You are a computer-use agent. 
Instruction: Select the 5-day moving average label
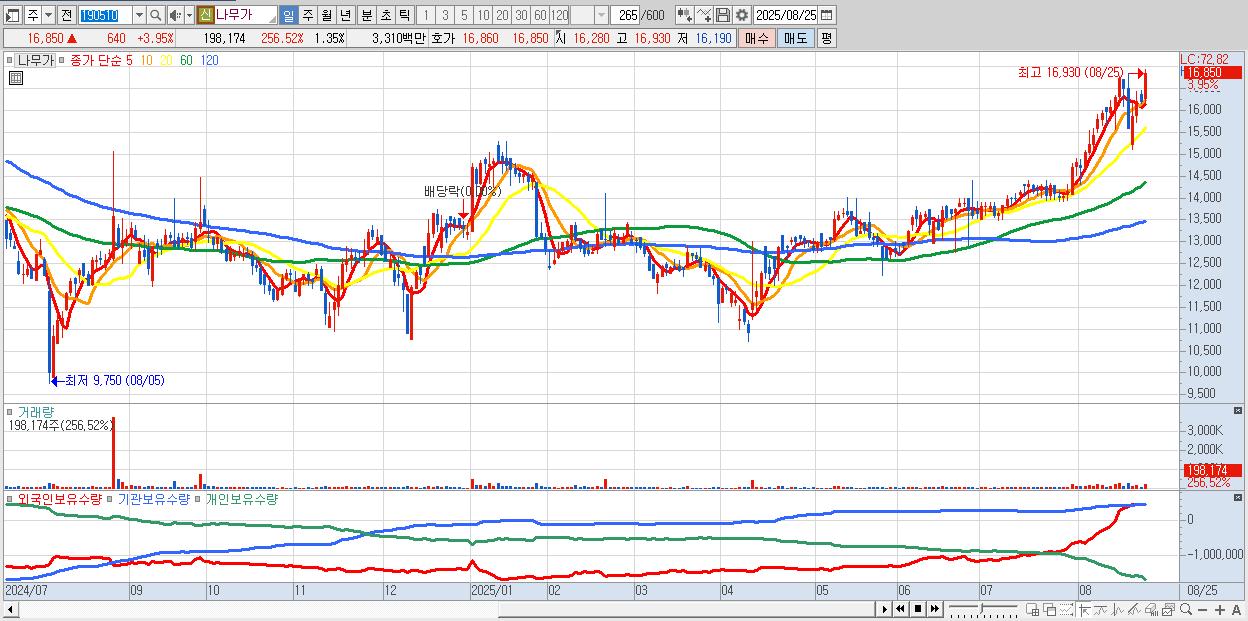coord(130,60)
